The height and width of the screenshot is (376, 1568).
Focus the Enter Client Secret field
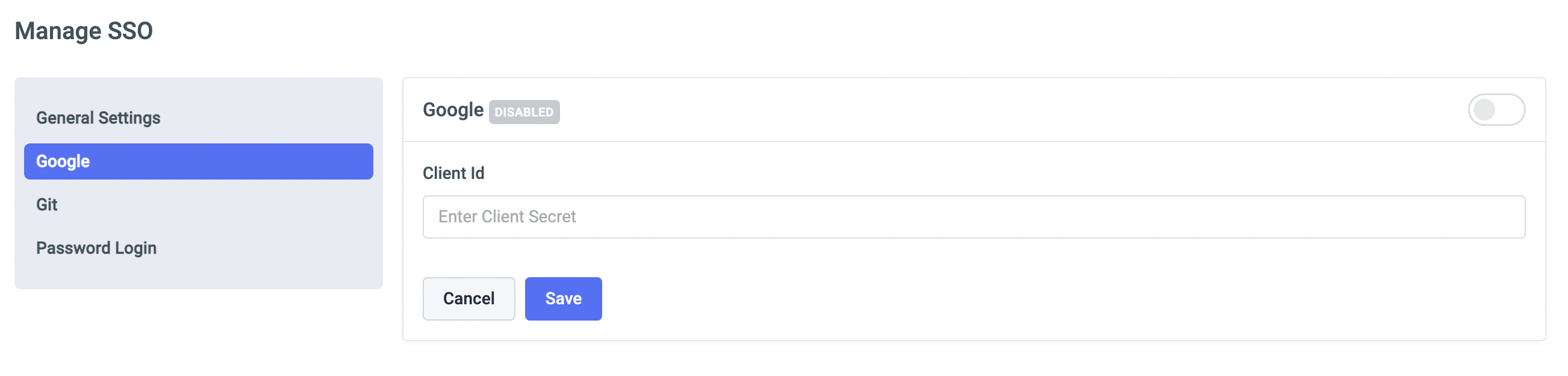[973, 217]
